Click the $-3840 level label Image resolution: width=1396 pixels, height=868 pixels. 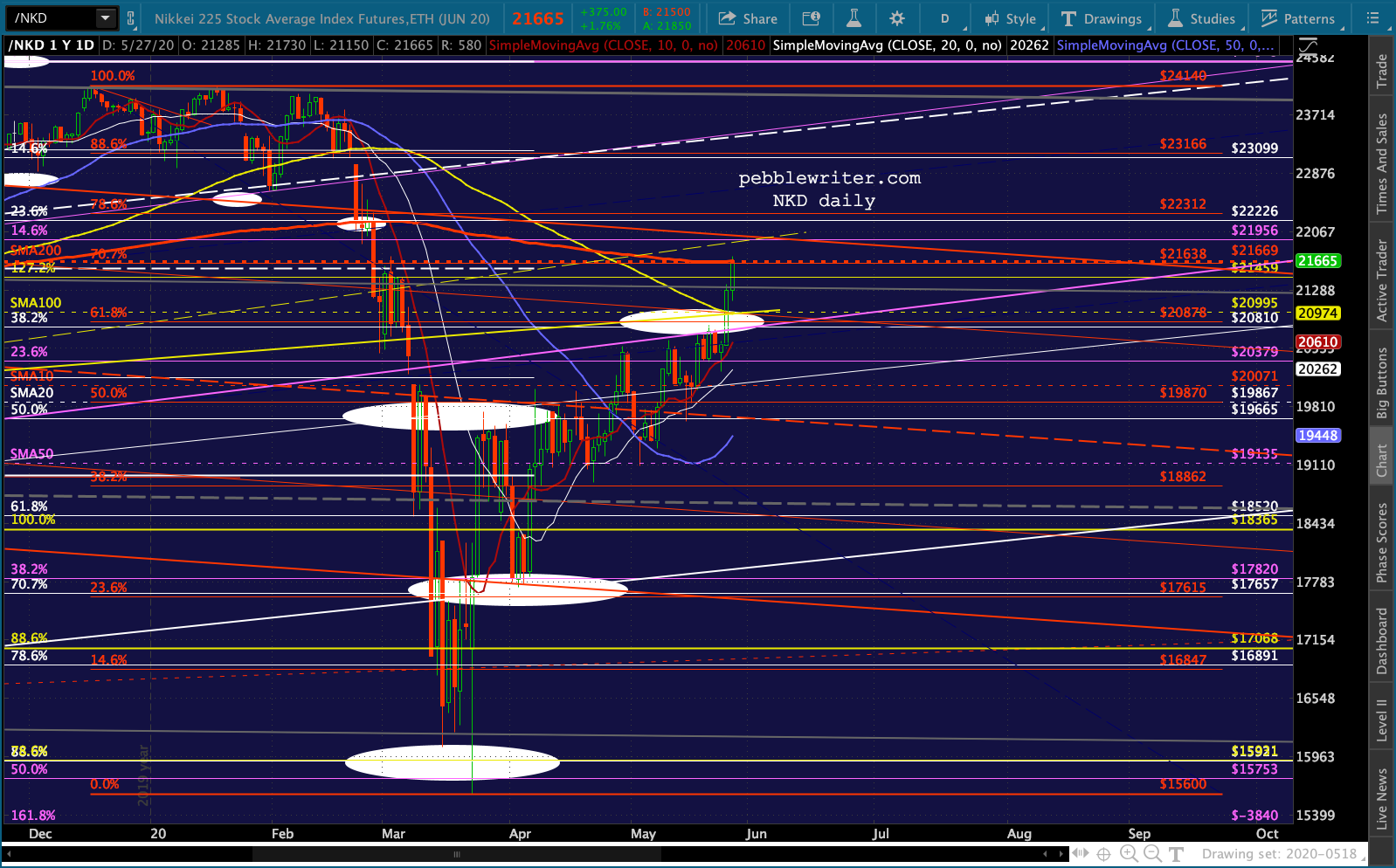(1254, 816)
